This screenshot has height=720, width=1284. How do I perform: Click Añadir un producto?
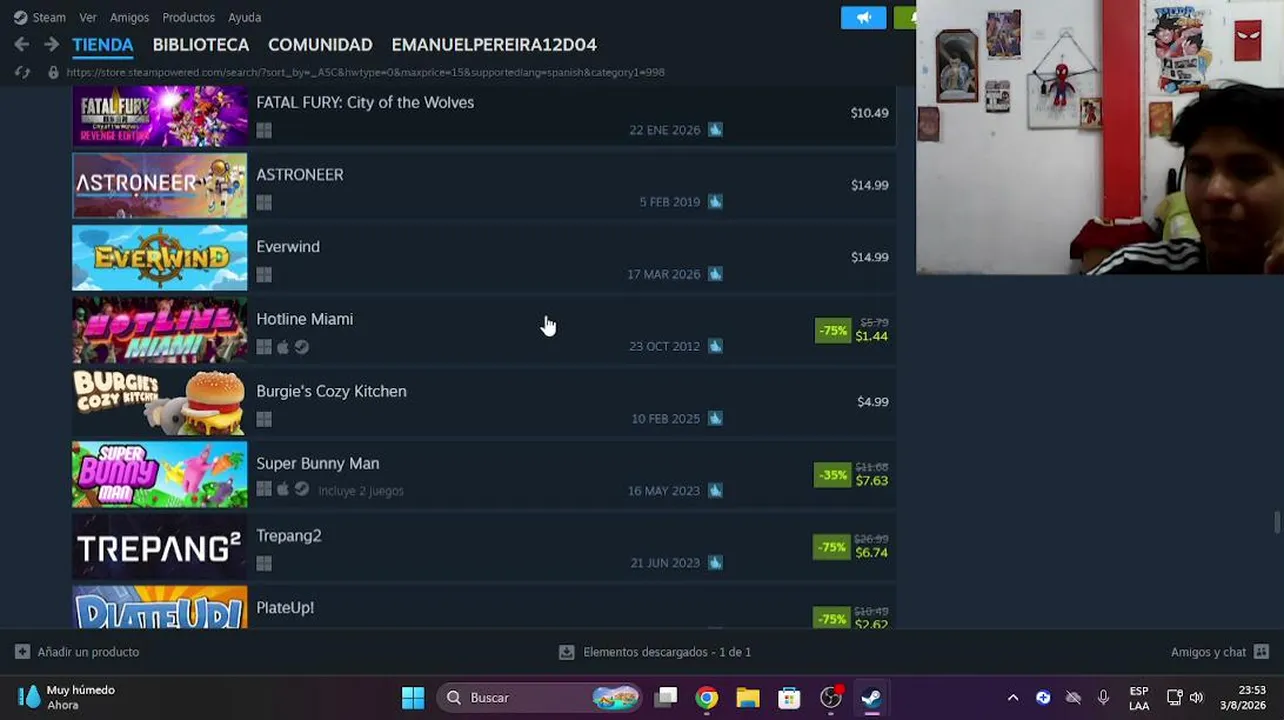[88, 652]
